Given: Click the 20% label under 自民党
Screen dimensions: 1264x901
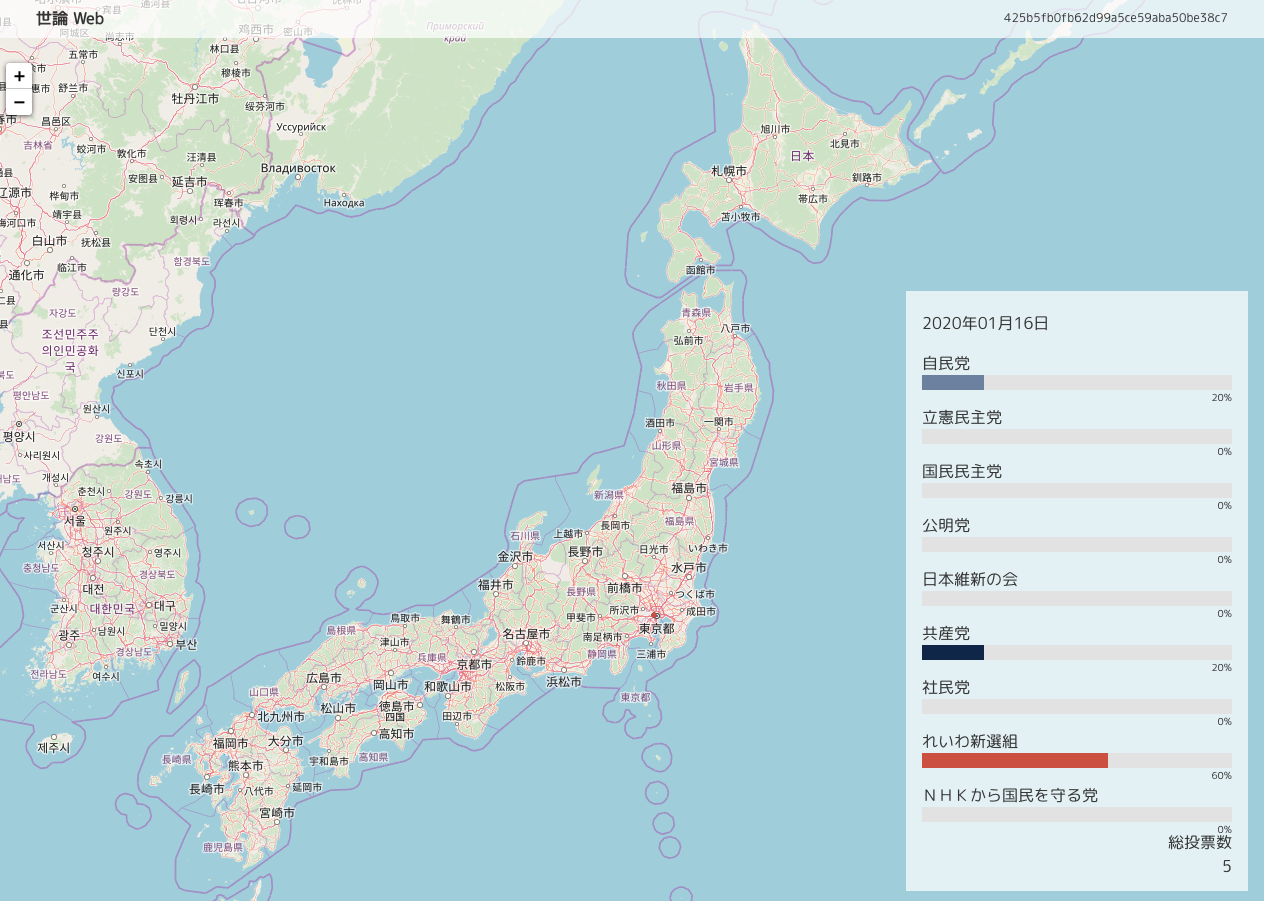Looking at the screenshot, I should pos(1221,397).
